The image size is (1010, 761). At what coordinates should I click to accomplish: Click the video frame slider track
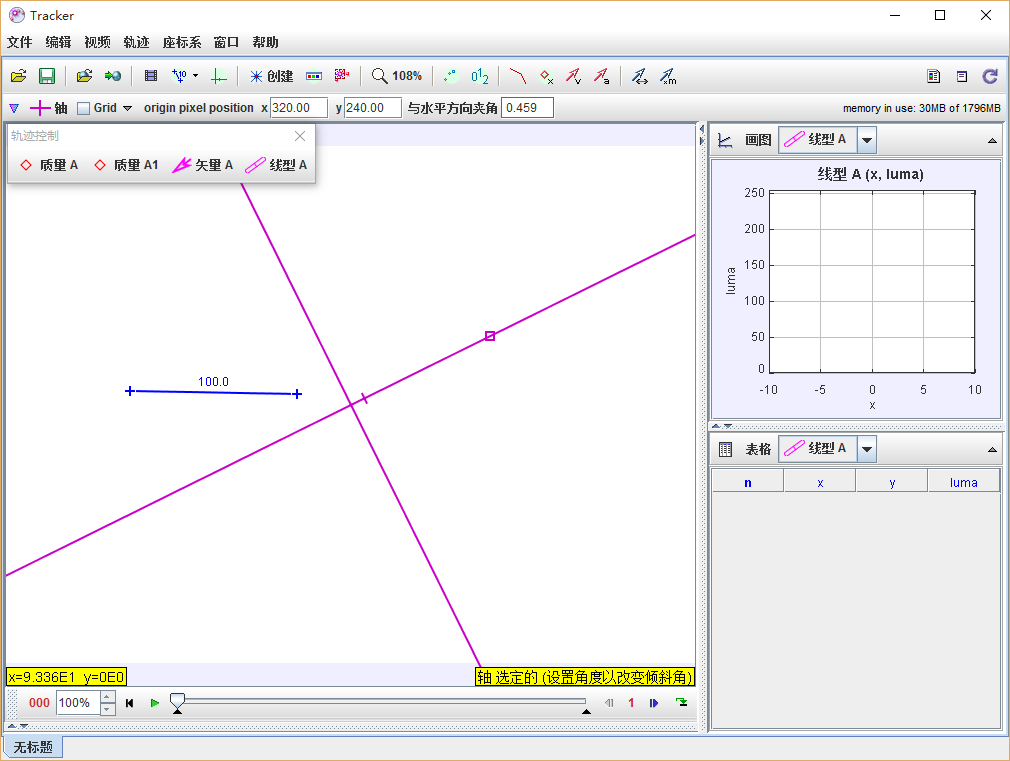click(x=381, y=700)
